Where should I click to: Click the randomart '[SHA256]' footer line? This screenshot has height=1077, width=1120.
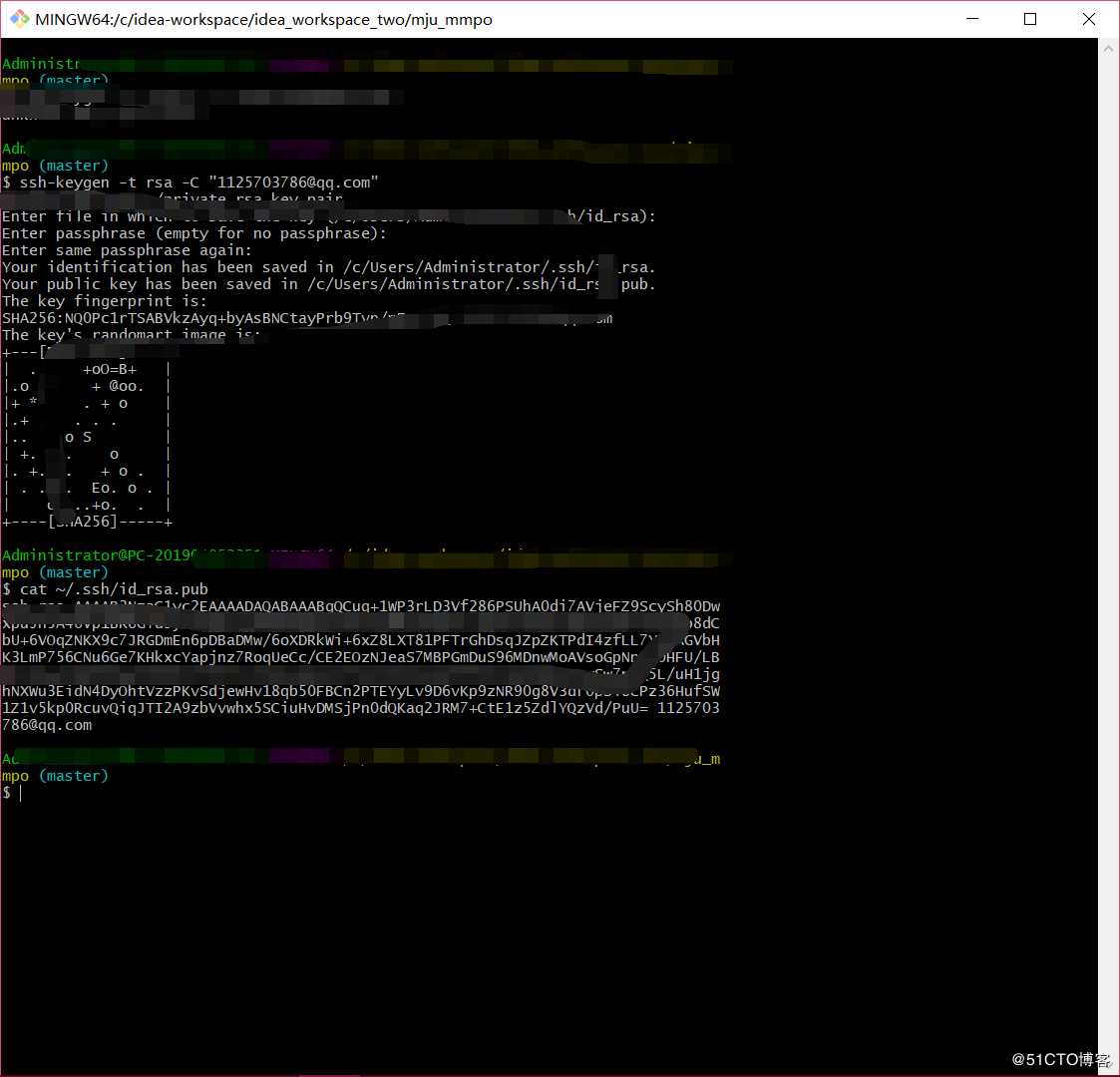tap(87, 523)
